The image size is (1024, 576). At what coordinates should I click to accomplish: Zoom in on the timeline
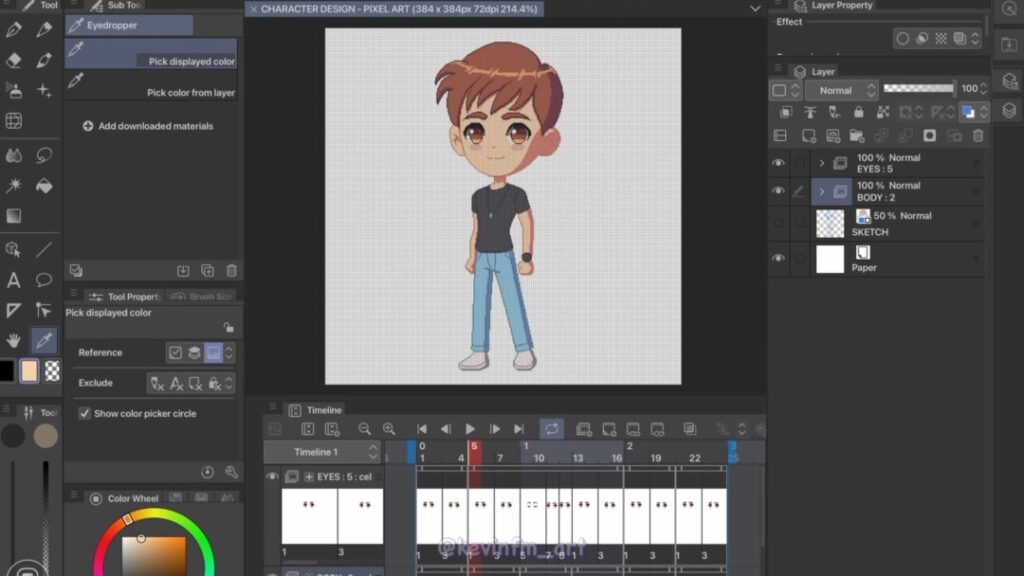pyautogui.click(x=389, y=429)
